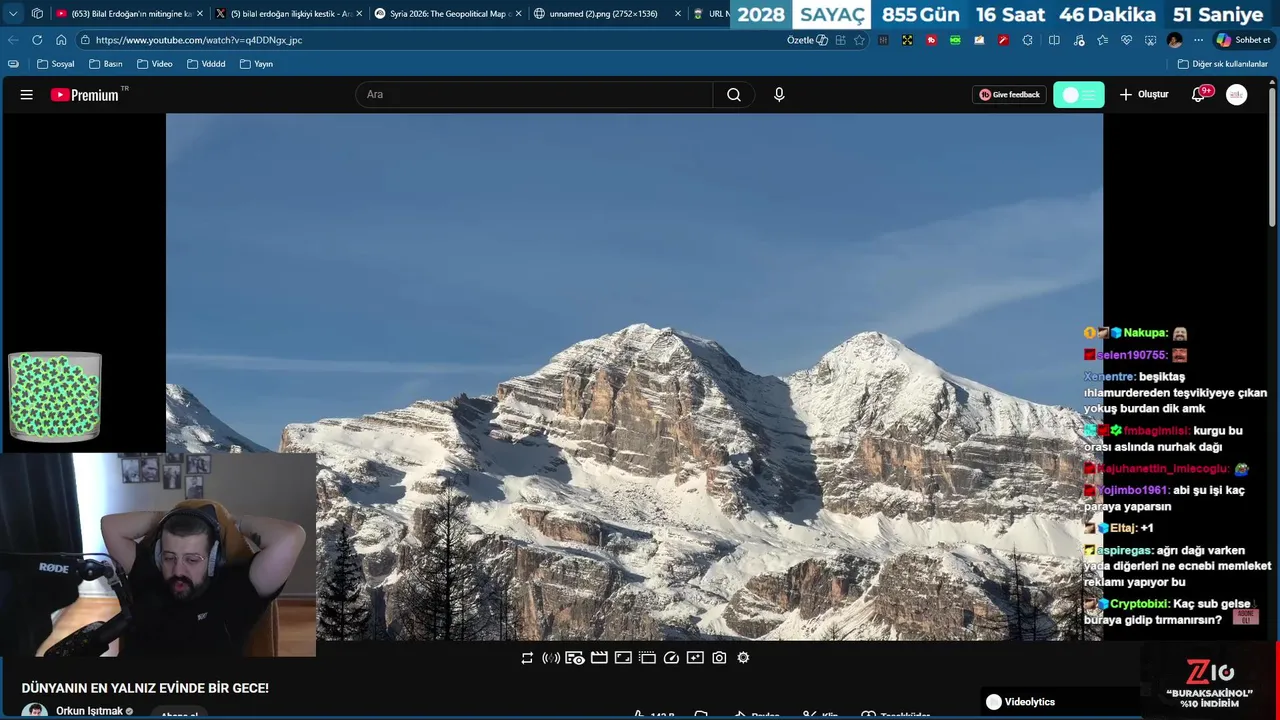
Task: Open the browser essentials heart icon
Action: point(1126,40)
